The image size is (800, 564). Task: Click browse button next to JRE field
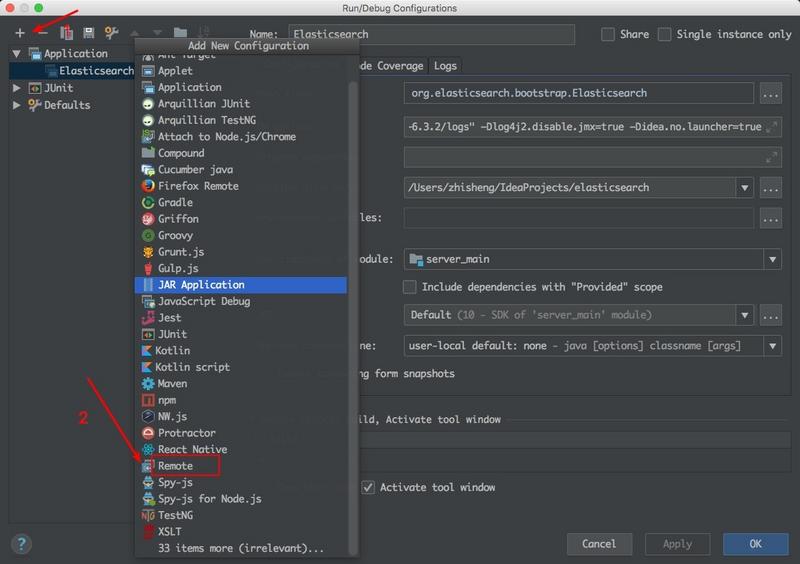[770, 315]
